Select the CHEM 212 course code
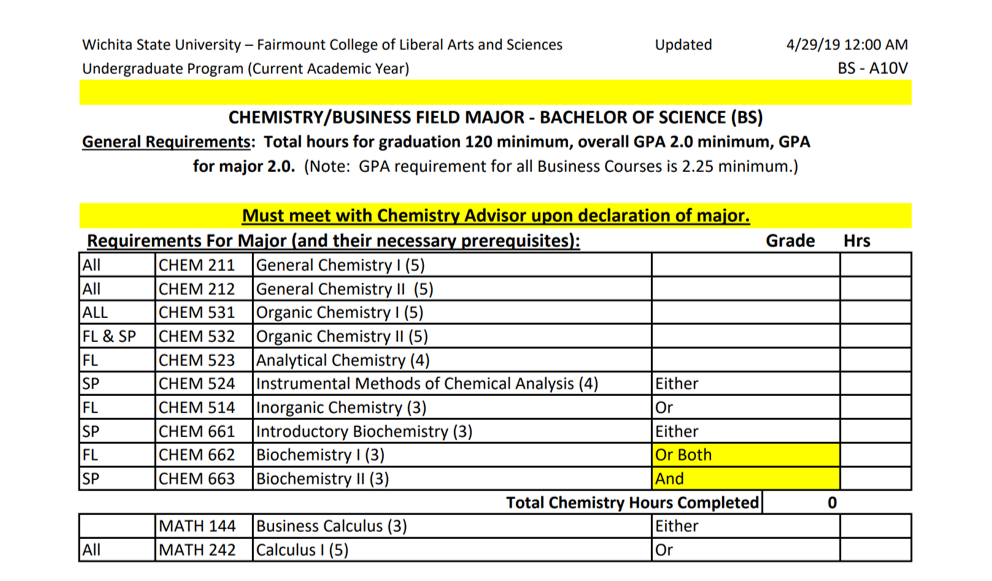The height and width of the screenshot is (581, 992). pos(197,289)
